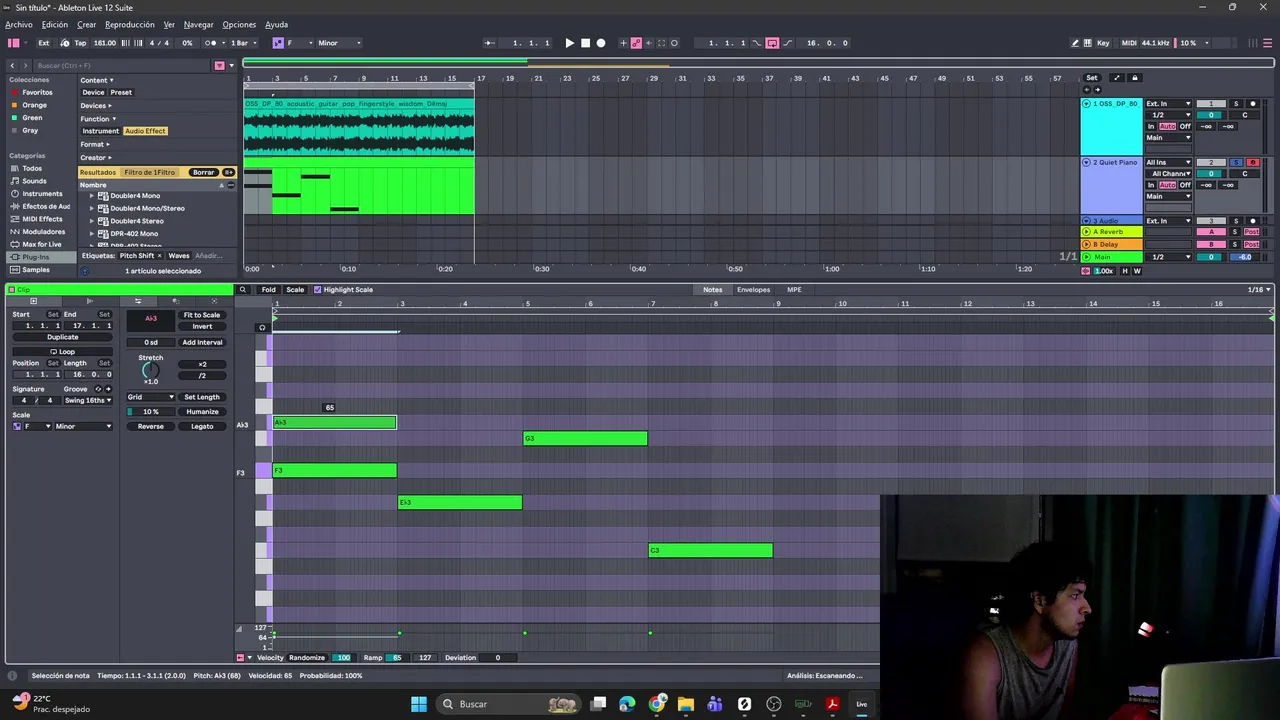The width and height of the screenshot is (1280, 720).
Task: Open the scale root note F dropdown in control bar
Action: [297, 43]
